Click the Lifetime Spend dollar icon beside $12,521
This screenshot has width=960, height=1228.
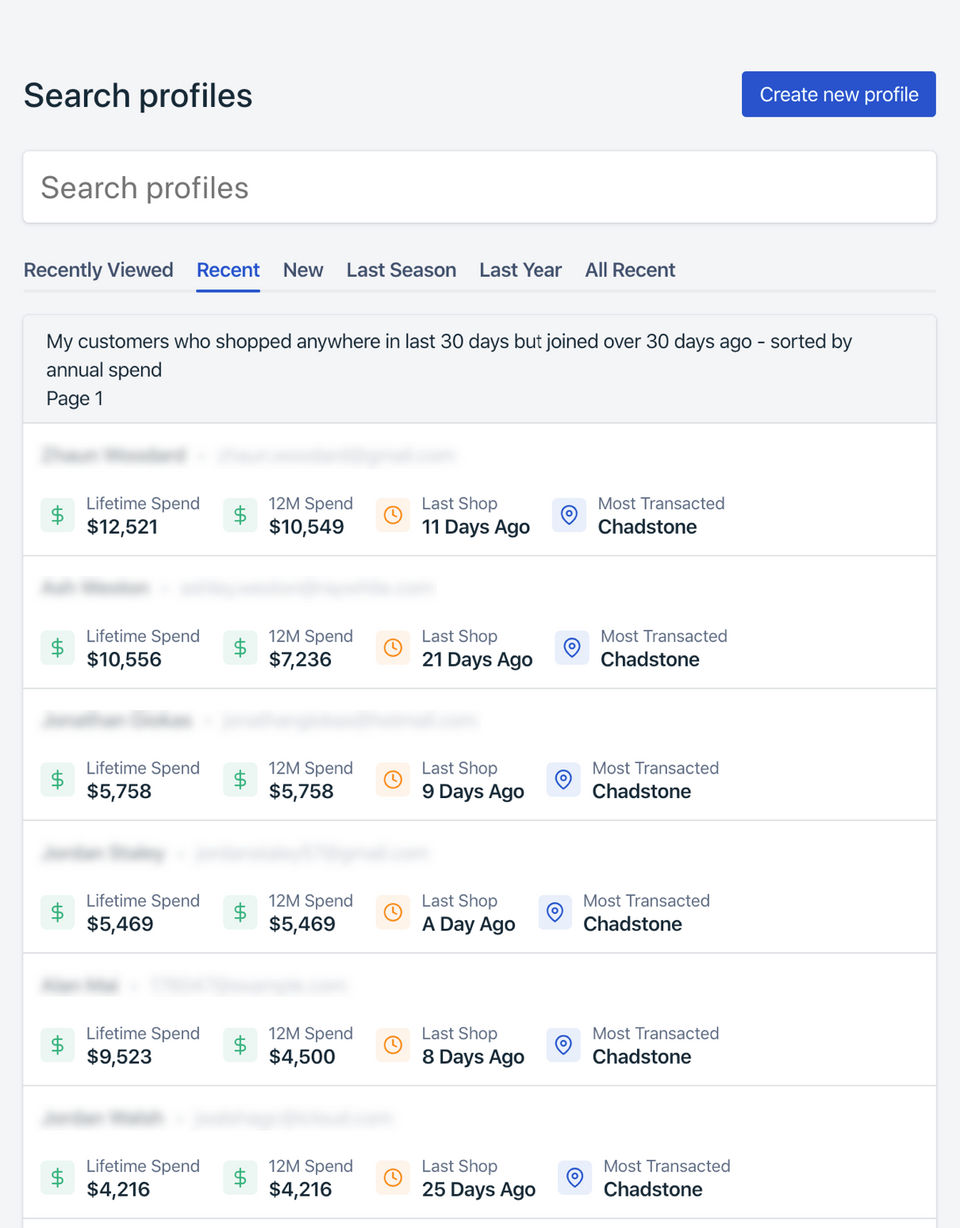point(57,516)
